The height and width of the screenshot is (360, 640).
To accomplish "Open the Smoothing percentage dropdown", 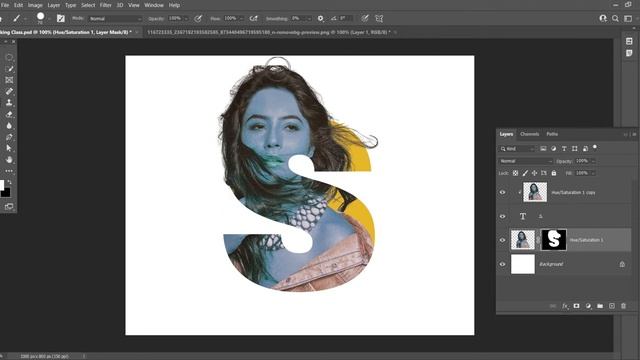I will pyautogui.click(x=309, y=19).
